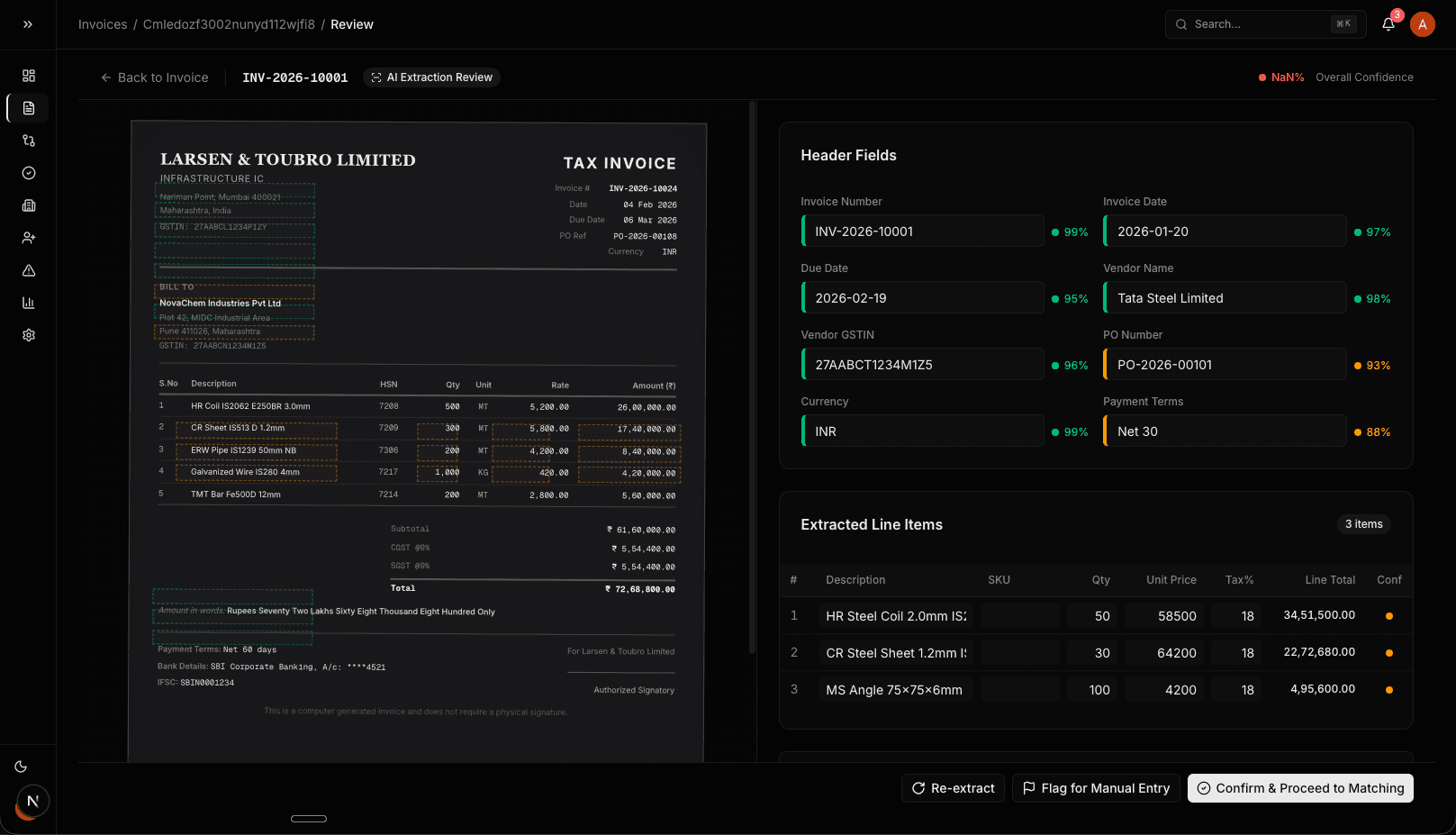Click Confirm & Proceed to Matching

[1299, 788]
